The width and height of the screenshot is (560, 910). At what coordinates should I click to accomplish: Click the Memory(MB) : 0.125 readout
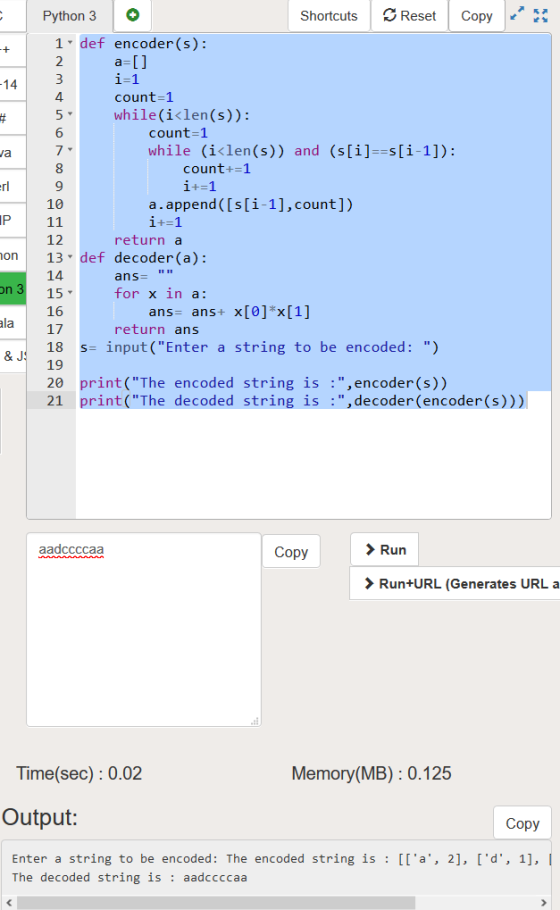click(x=371, y=773)
